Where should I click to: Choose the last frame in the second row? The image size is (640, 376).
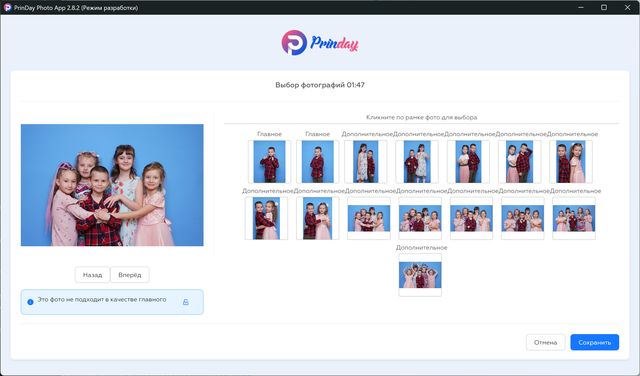[574, 218]
